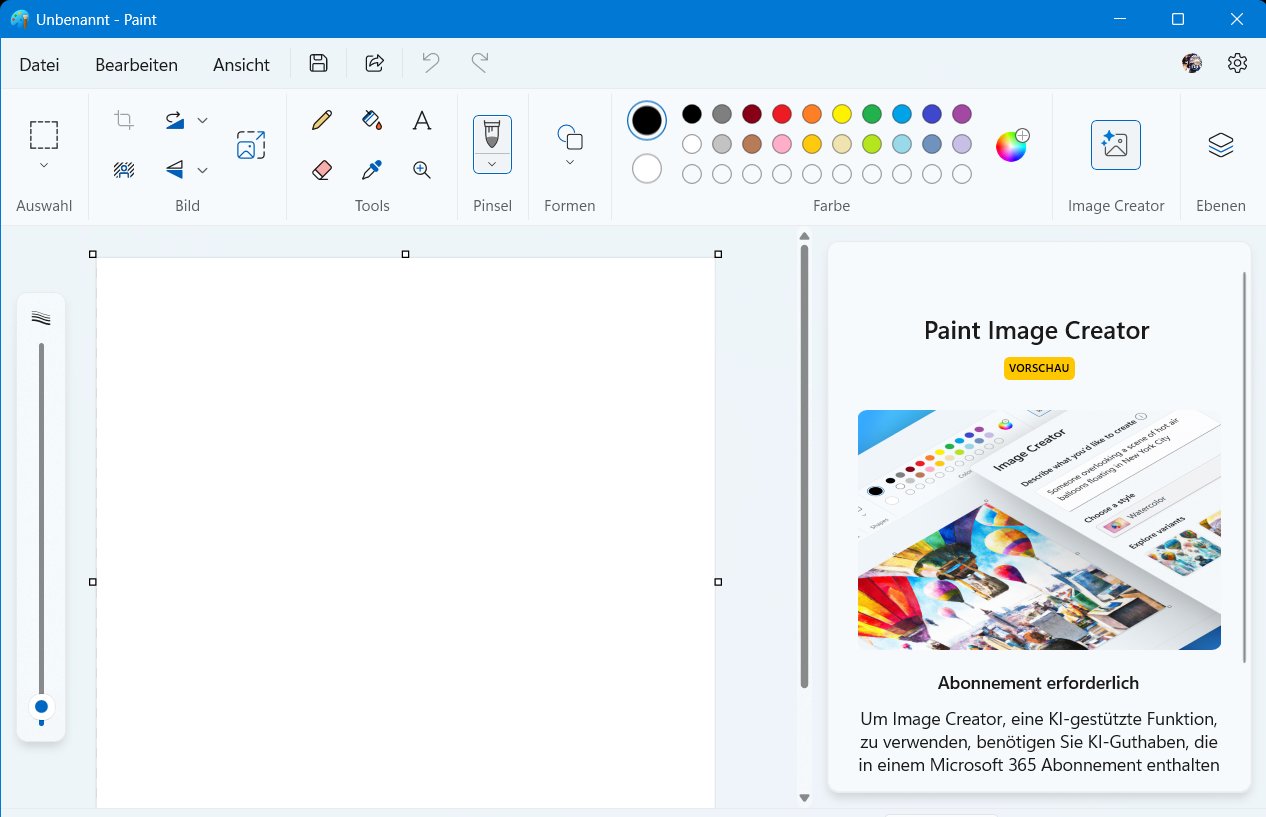
Task: Expand the Auswahl selection dropdown arrow
Action: [x=44, y=165]
